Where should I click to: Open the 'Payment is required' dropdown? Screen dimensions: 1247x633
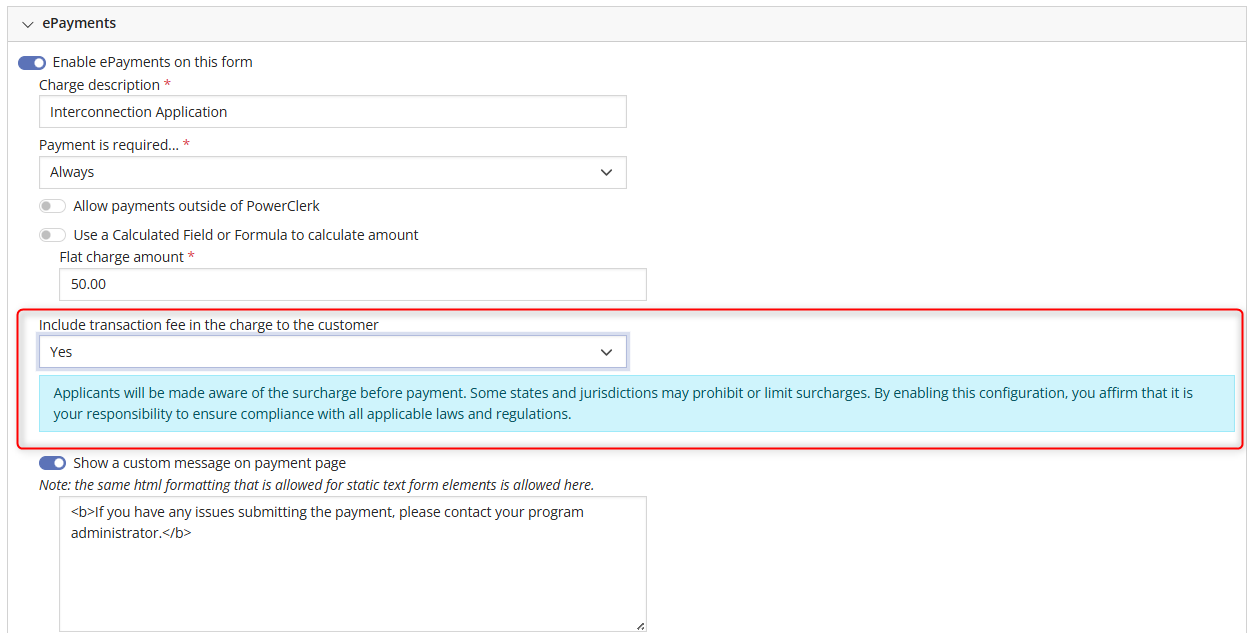[x=333, y=172]
